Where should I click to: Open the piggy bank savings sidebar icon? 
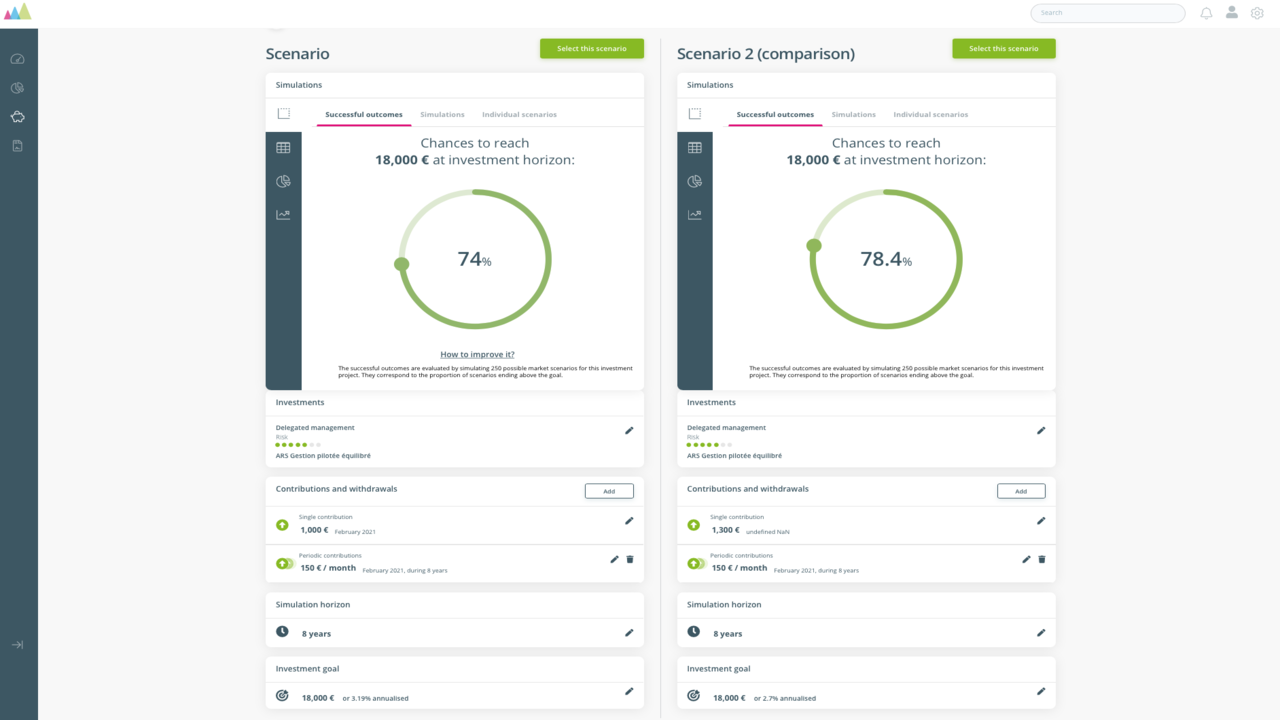(x=17, y=117)
